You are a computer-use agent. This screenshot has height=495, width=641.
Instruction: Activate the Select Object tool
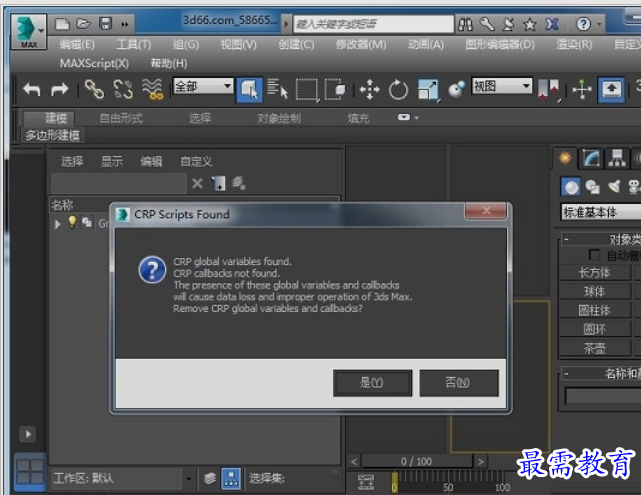(x=249, y=89)
